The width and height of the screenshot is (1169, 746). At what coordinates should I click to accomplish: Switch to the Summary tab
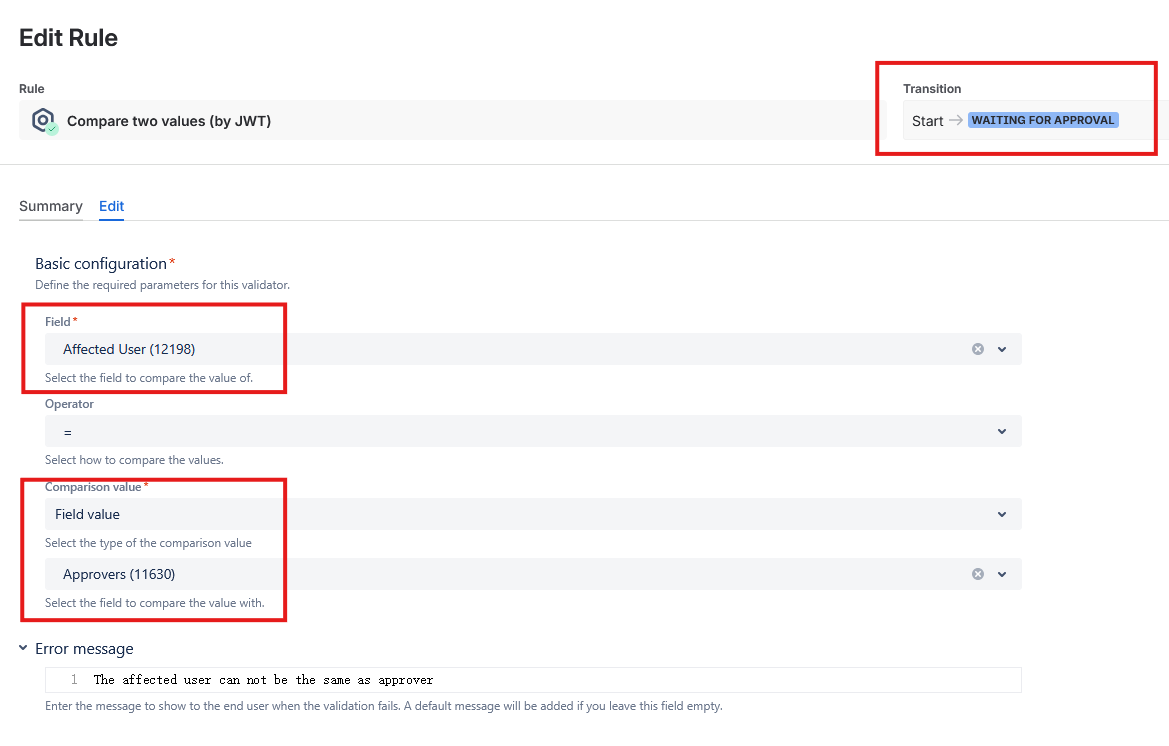pos(51,206)
